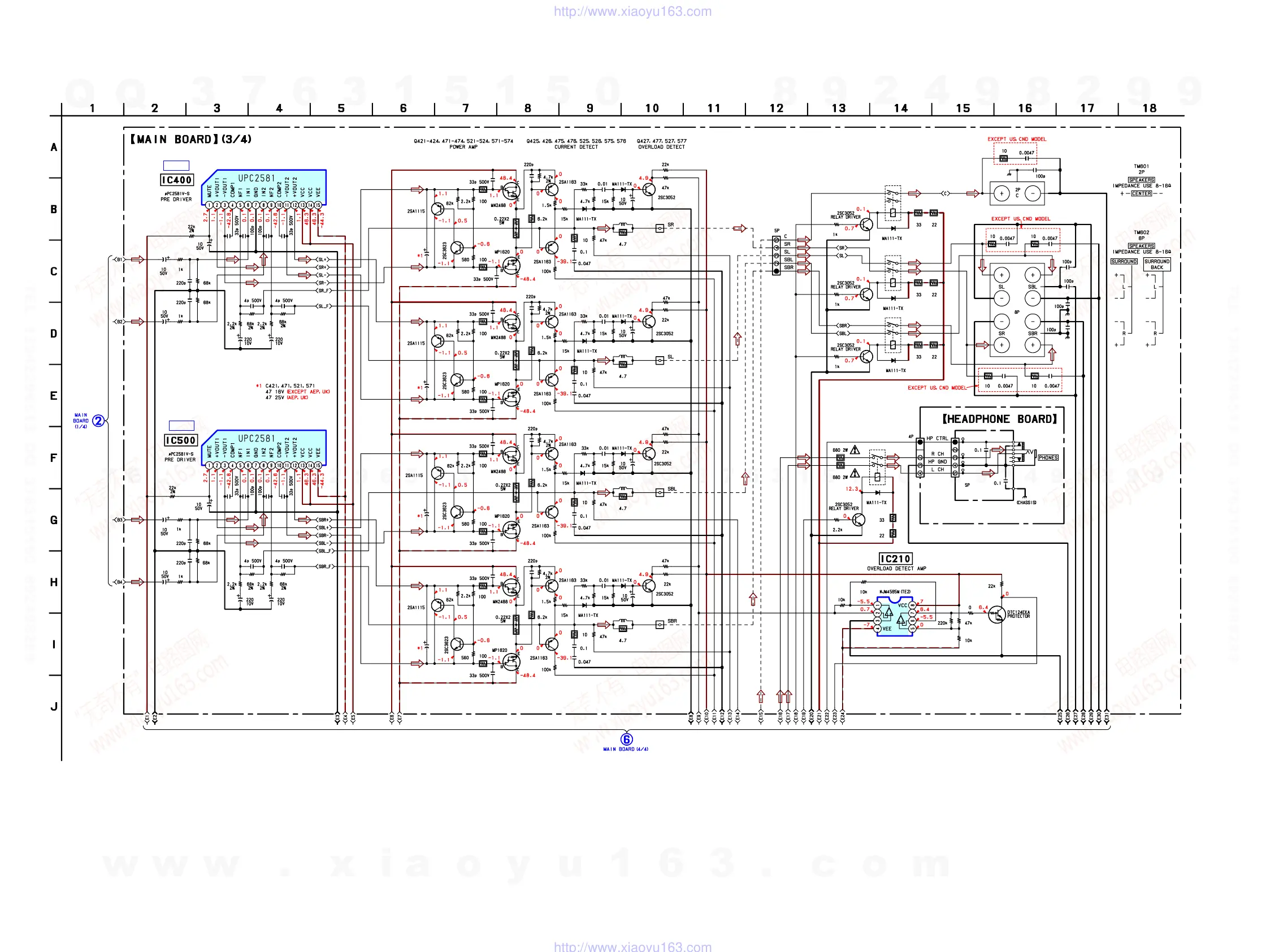
Task: Click circled 6 Main Board (4/4) marker
Action: (626, 739)
